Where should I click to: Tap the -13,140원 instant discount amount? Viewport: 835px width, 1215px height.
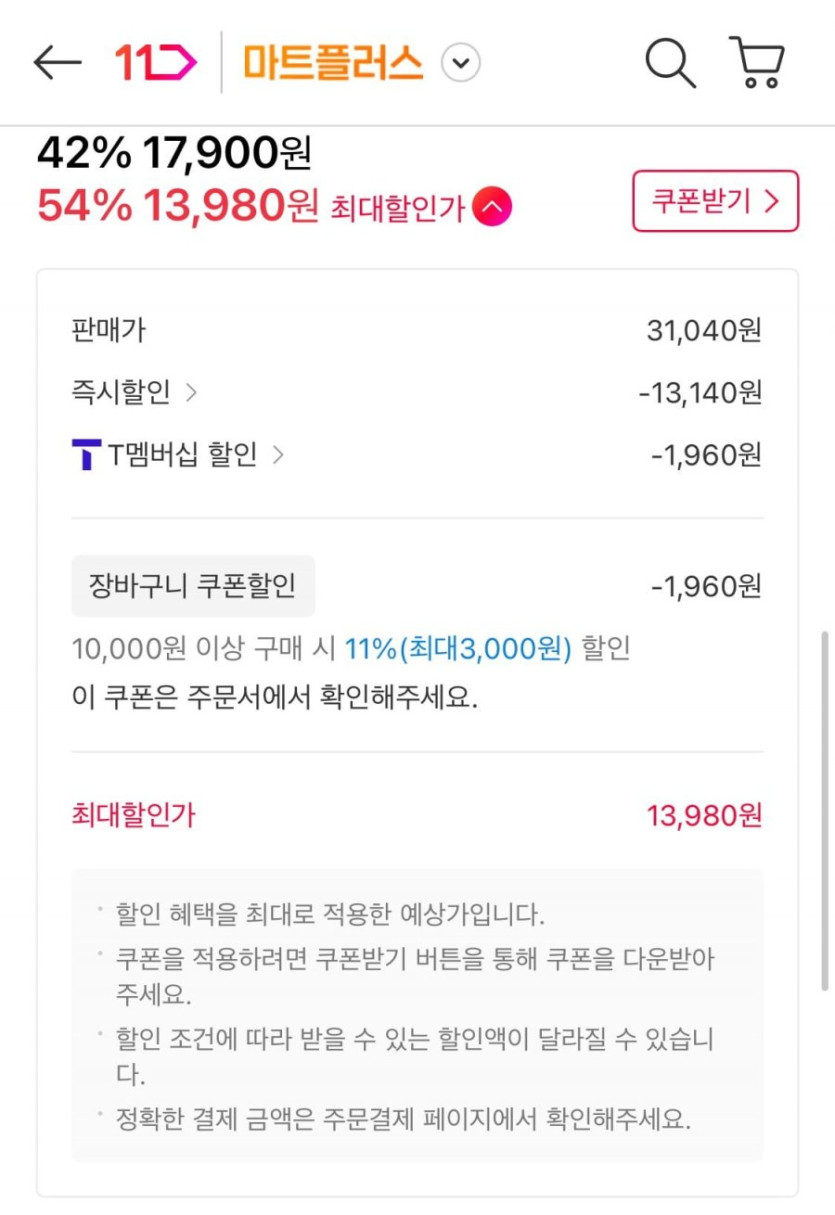point(700,393)
